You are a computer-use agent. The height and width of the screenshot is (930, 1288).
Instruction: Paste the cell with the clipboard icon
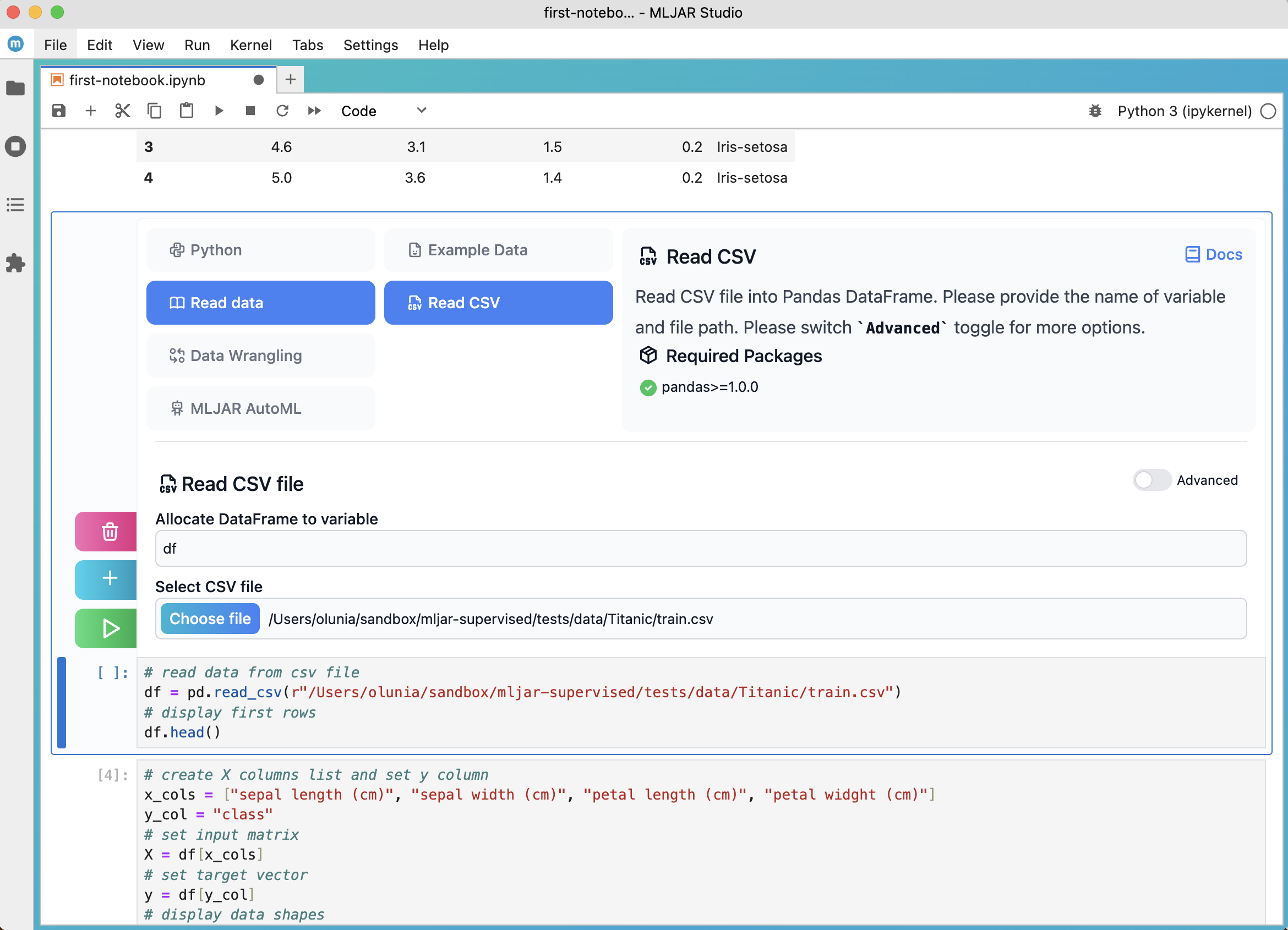click(186, 111)
